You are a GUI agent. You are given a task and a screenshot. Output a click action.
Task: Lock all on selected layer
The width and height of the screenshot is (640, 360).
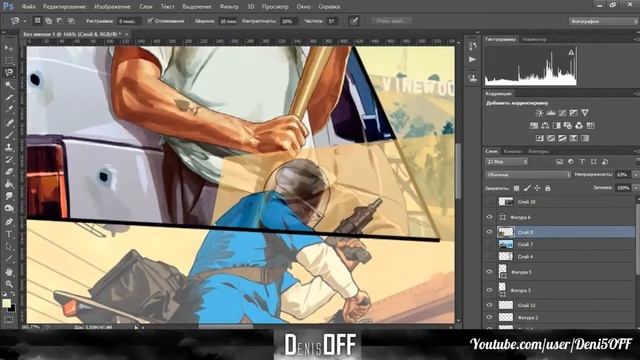(x=548, y=188)
